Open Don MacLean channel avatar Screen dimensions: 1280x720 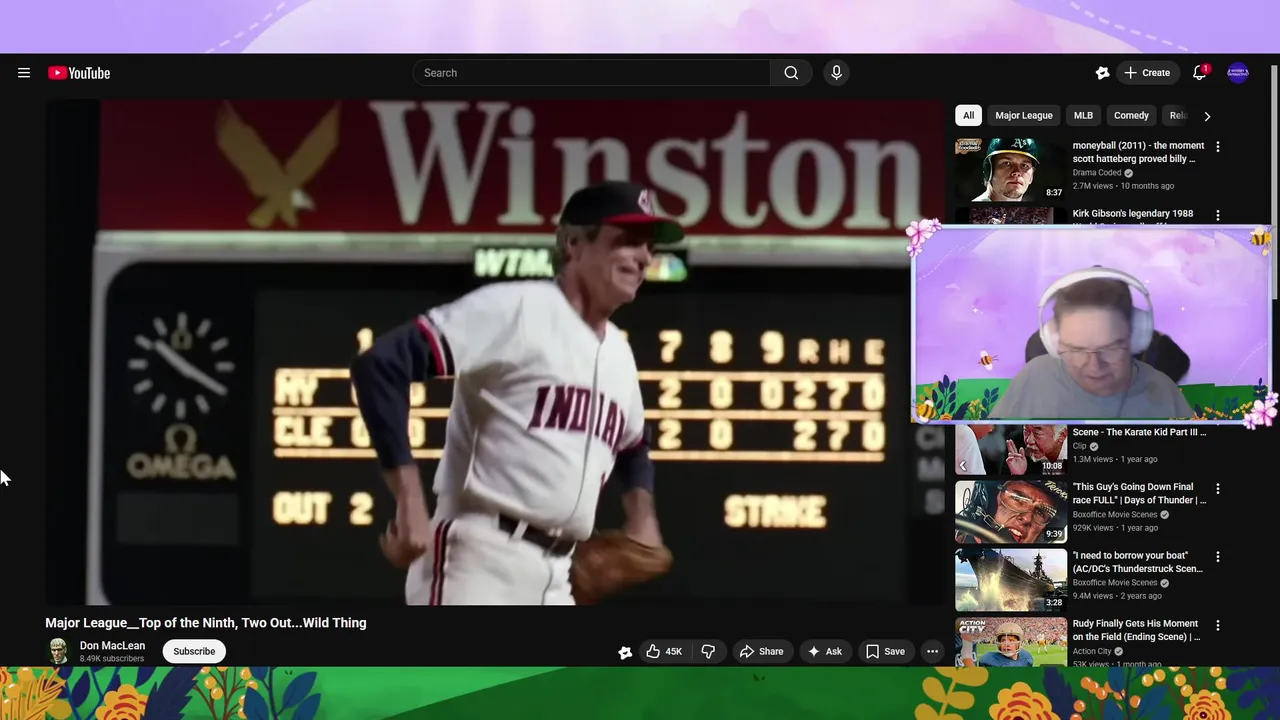point(59,651)
